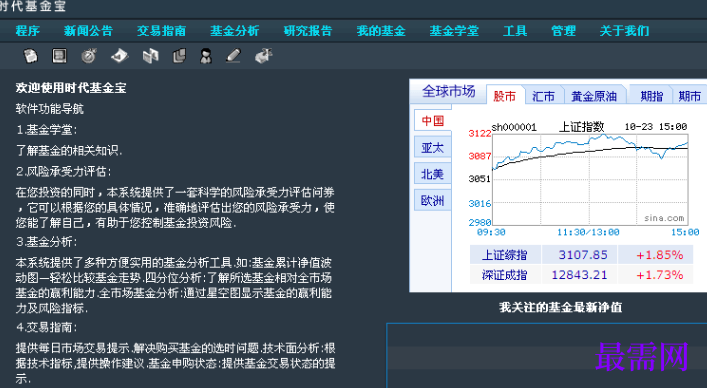Open the 我的基金 menu
The image size is (707, 388).
pyautogui.click(x=381, y=31)
